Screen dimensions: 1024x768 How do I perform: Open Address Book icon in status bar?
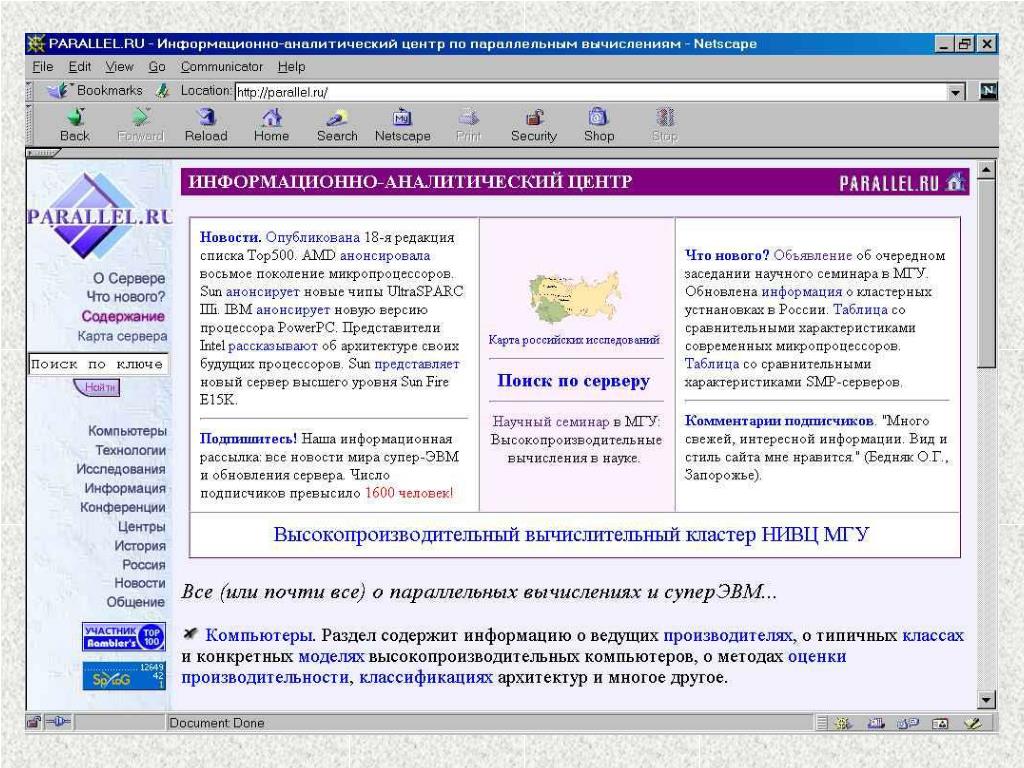pyautogui.click(x=940, y=723)
